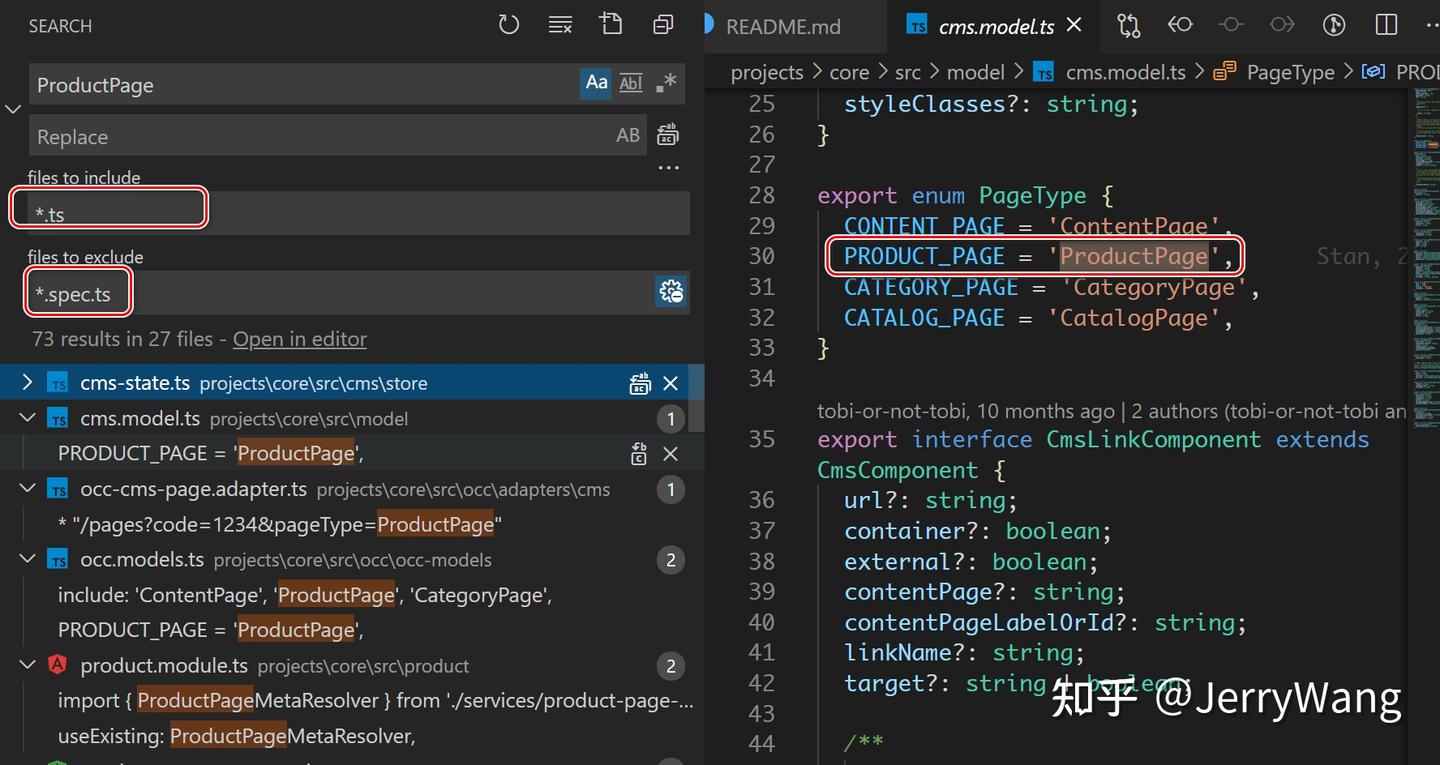
Task: Click the Open in editor link
Action: click(300, 339)
